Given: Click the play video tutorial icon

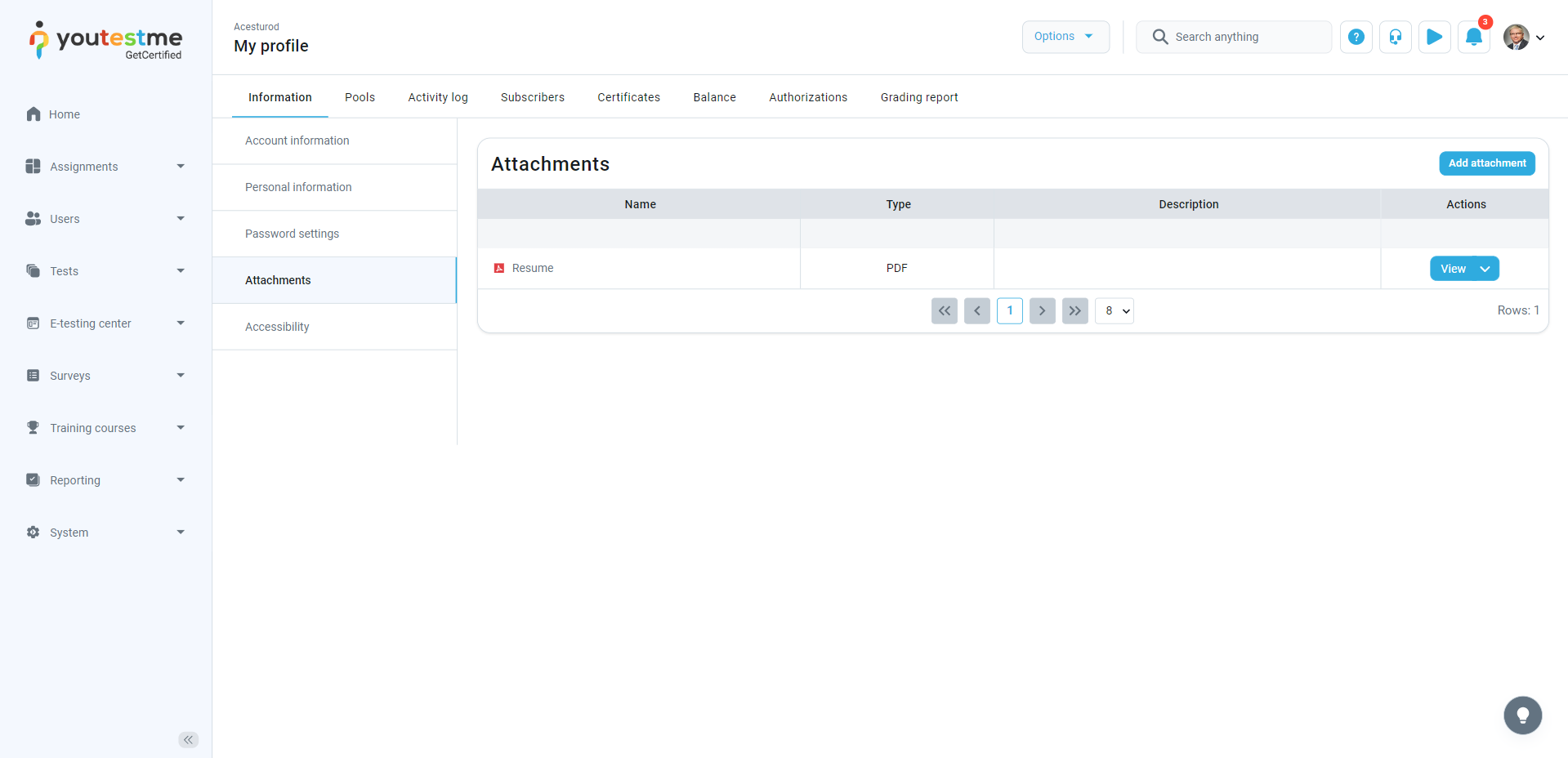Looking at the screenshot, I should tap(1434, 37).
